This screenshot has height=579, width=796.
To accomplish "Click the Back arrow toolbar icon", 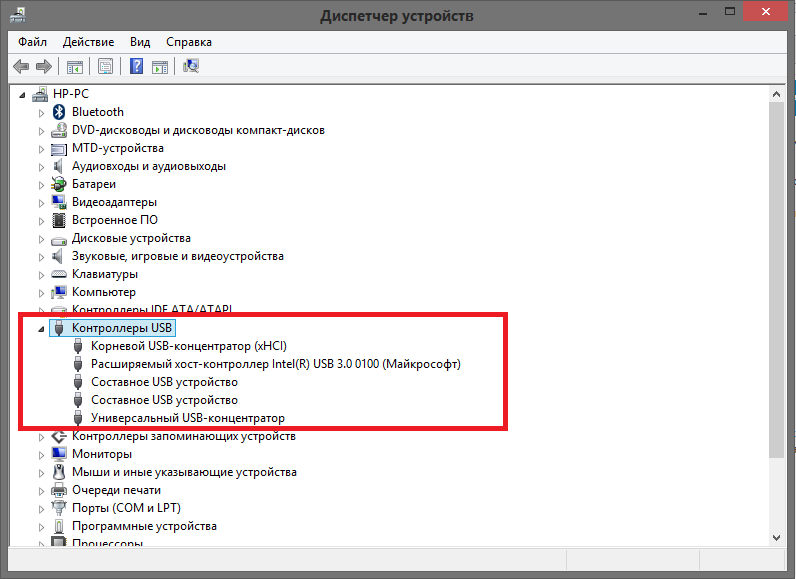I will click(21, 66).
